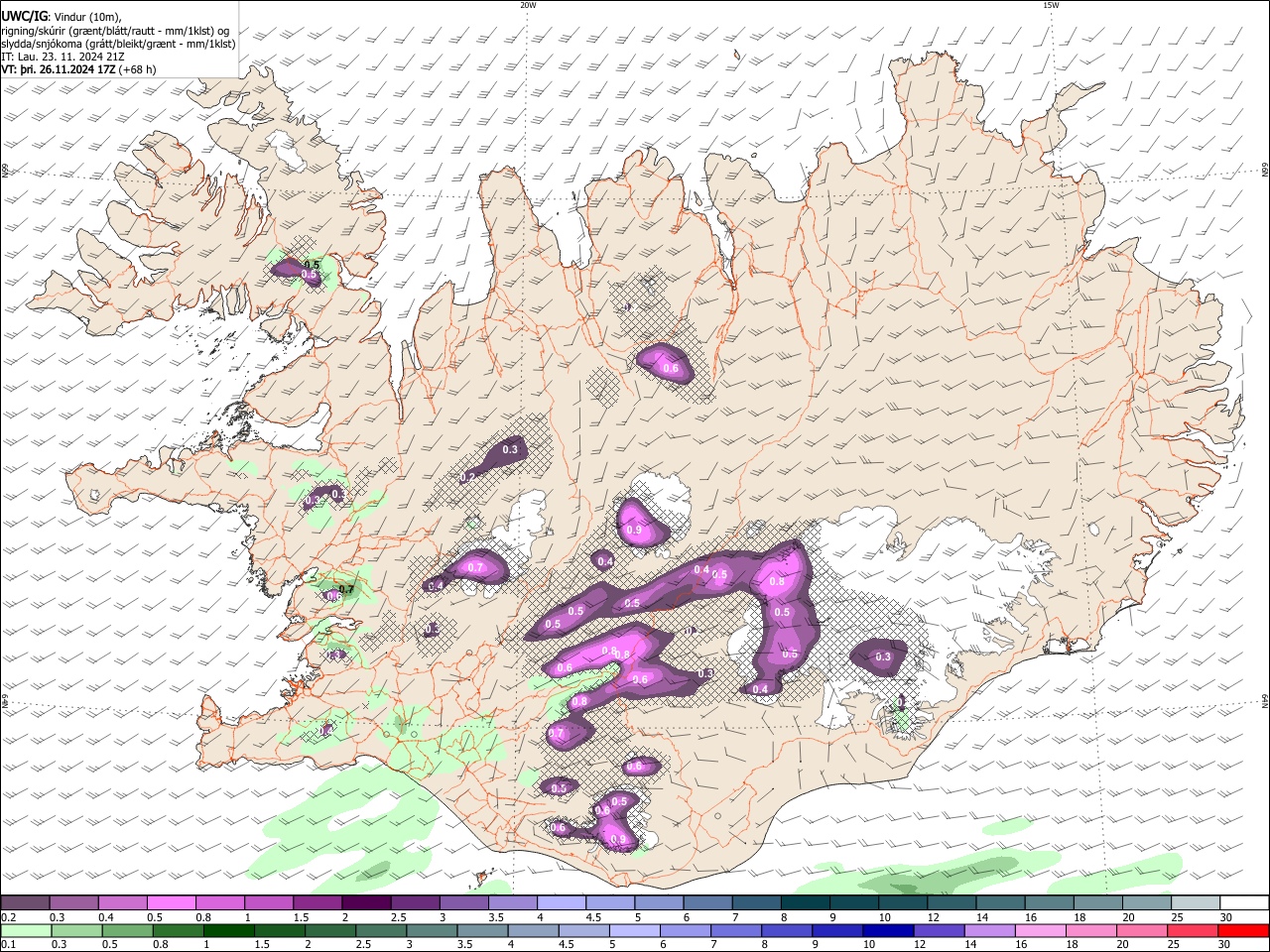Select the "rigning/skúrir" header line
This screenshot has height=952, width=1270.
coord(115,31)
